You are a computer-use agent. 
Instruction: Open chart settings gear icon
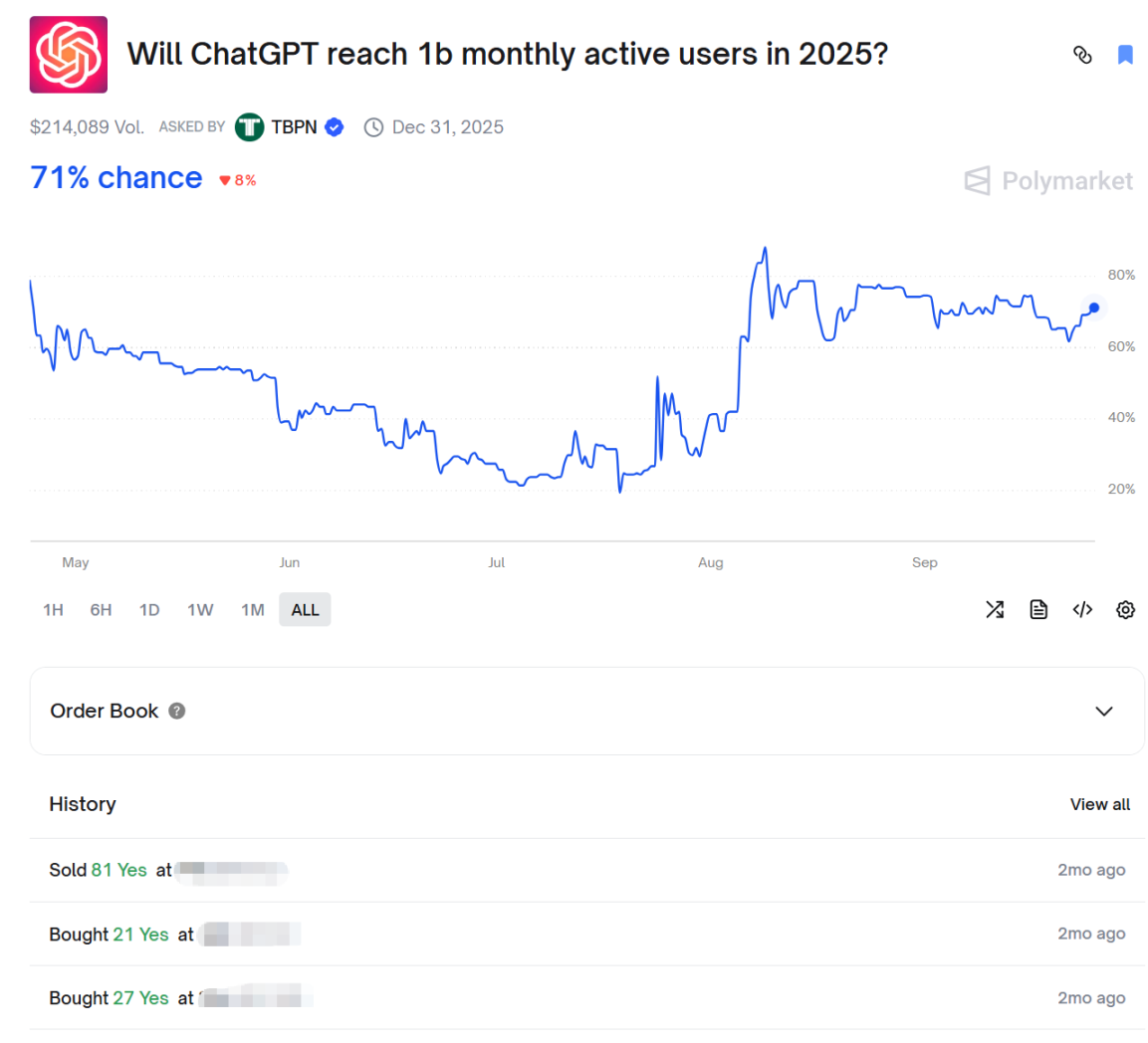(1125, 610)
